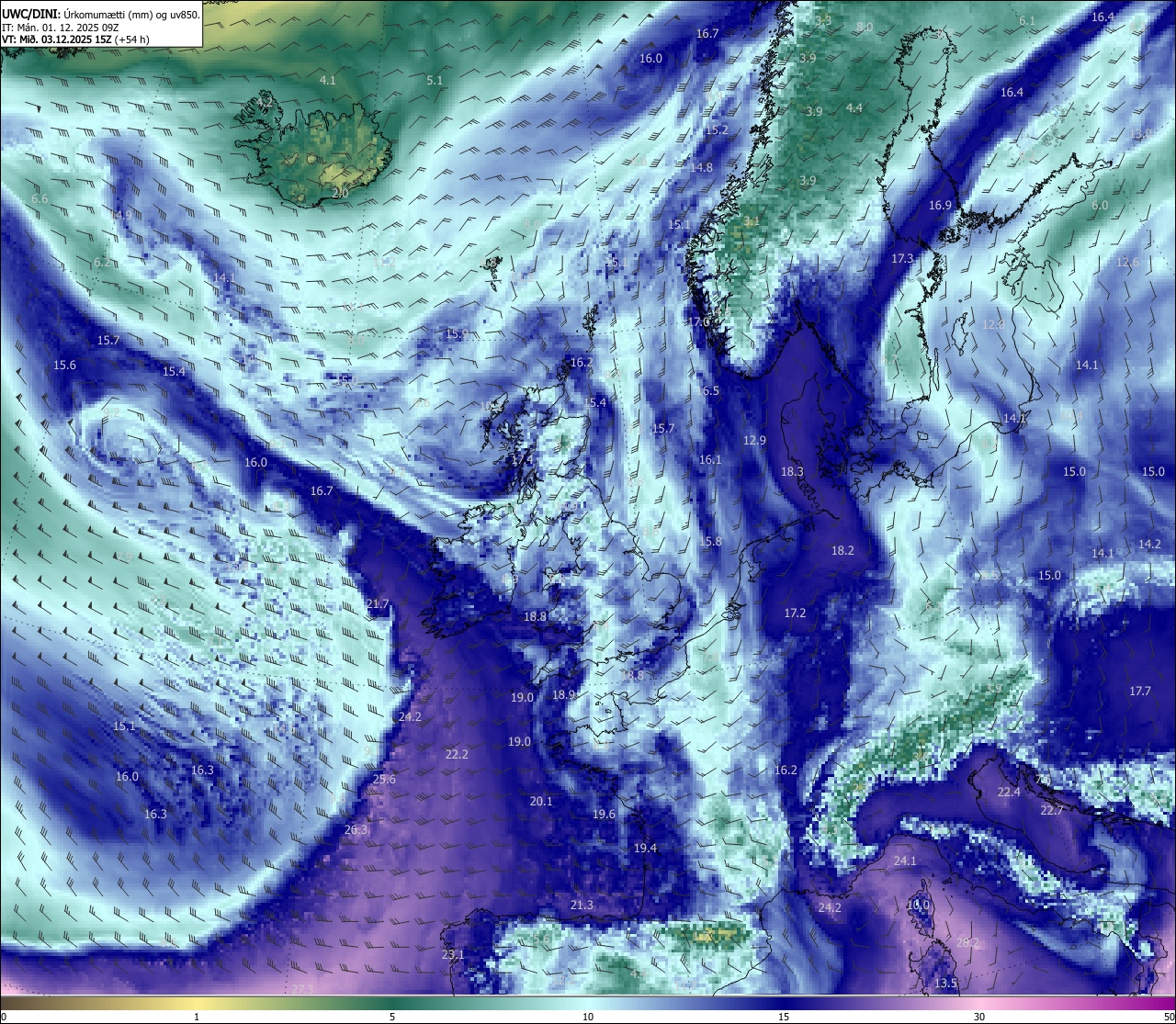Click the 18.9 value label
This screenshot has height=1024, width=1176.
564,695
